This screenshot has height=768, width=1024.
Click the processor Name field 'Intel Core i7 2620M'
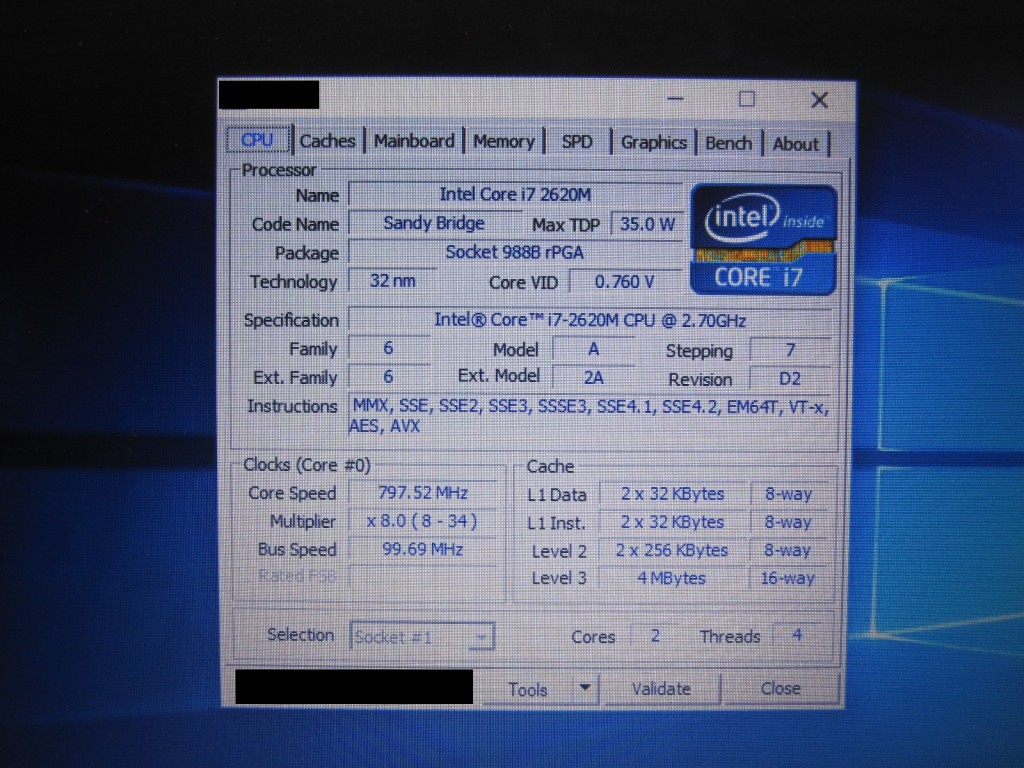(515, 195)
